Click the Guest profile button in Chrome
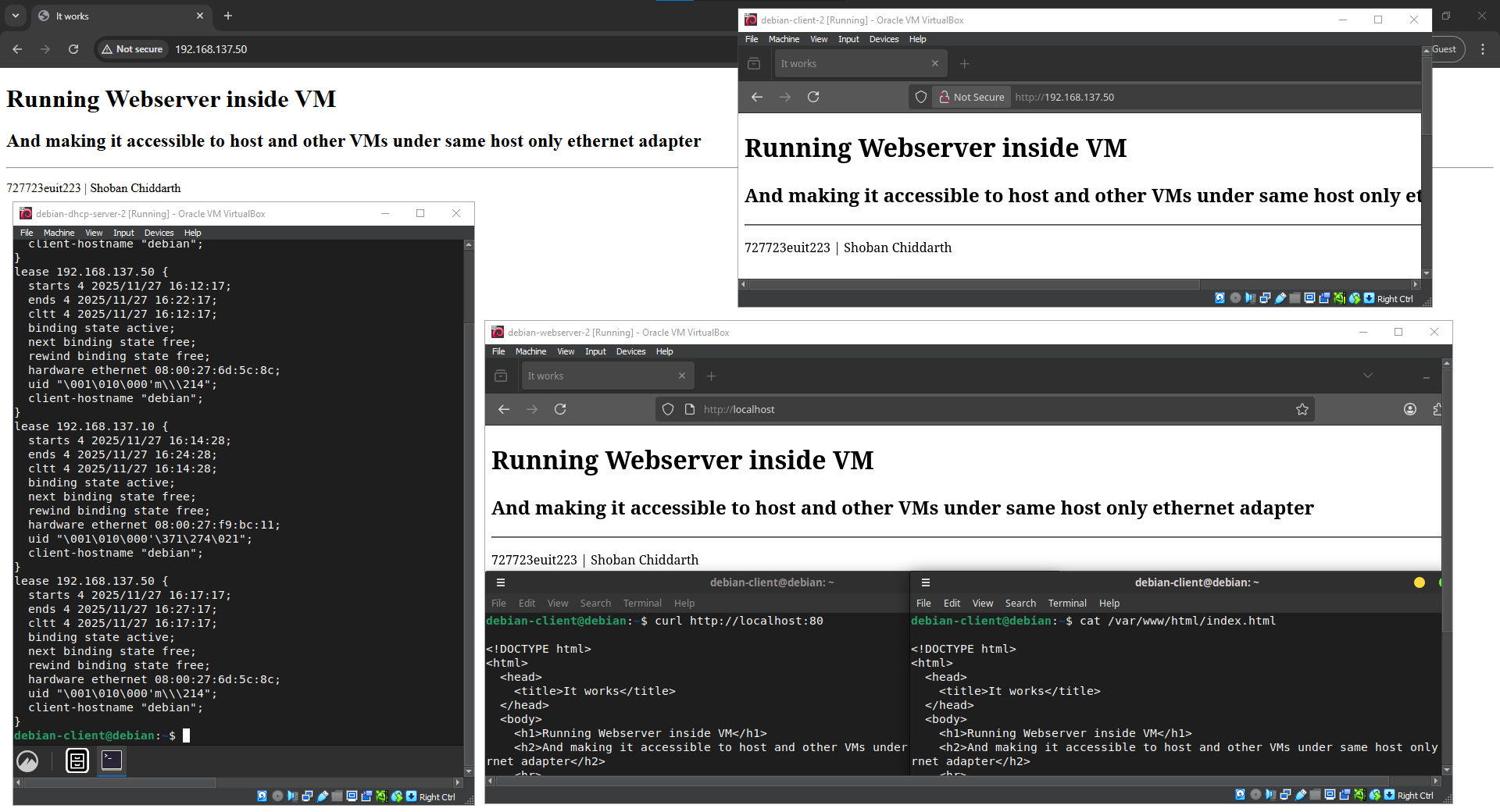 click(x=1443, y=49)
